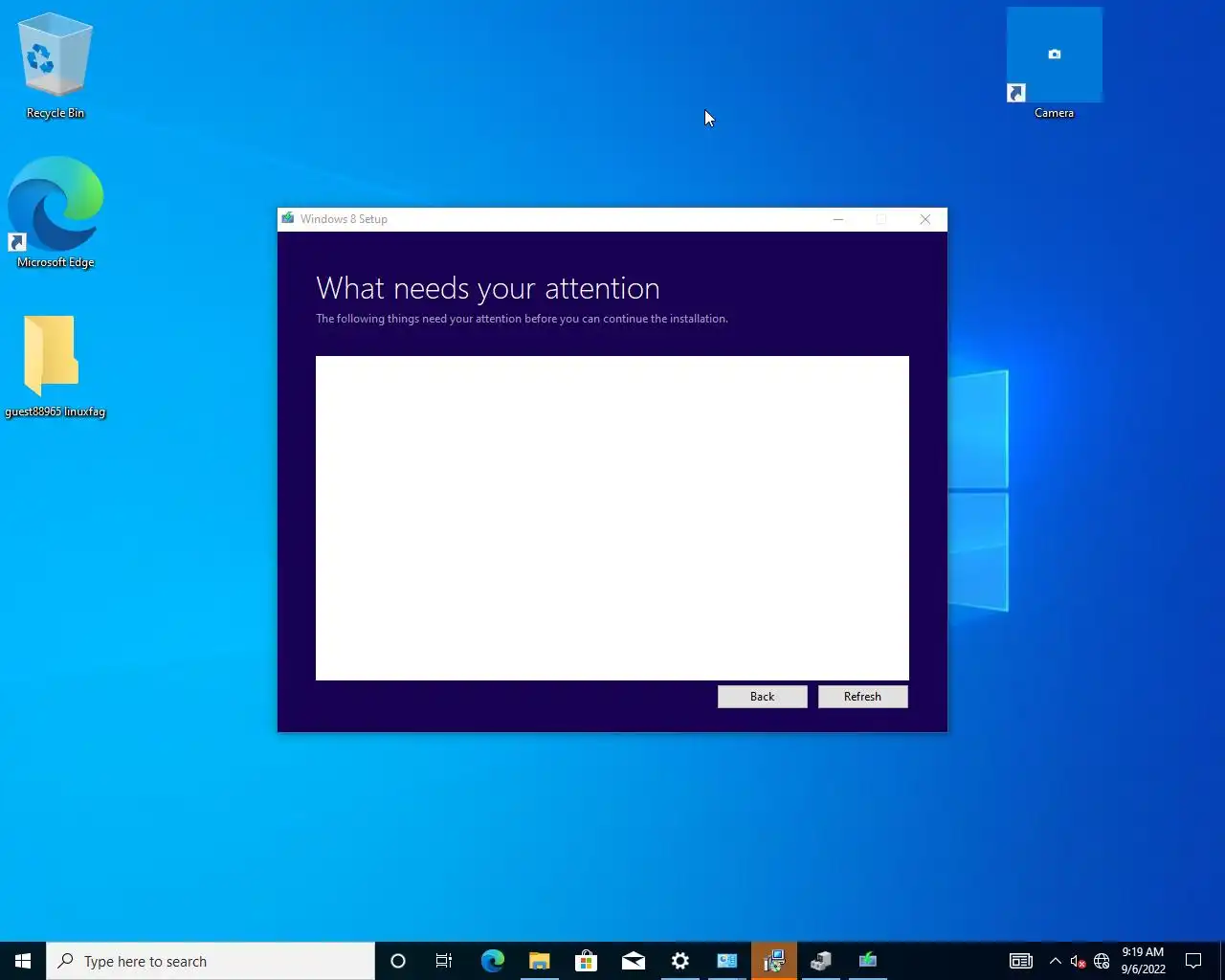The height and width of the screenshot is (980, 1225).
Task: Switch to the gray drive setup taskbar icon
Action: pos(820,961)
